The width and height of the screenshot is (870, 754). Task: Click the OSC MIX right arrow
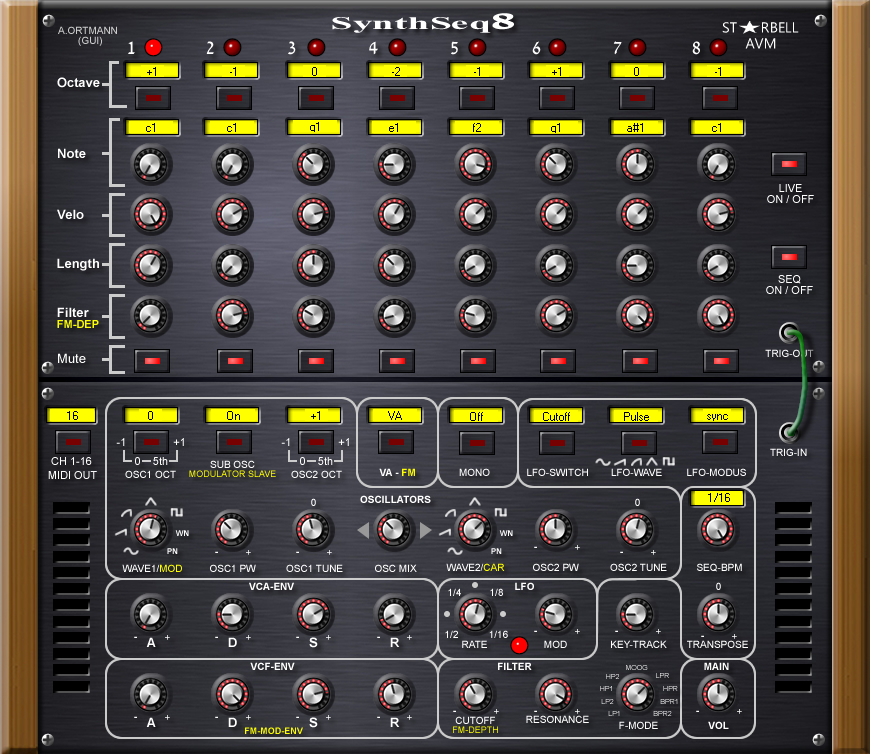point(426,530)
